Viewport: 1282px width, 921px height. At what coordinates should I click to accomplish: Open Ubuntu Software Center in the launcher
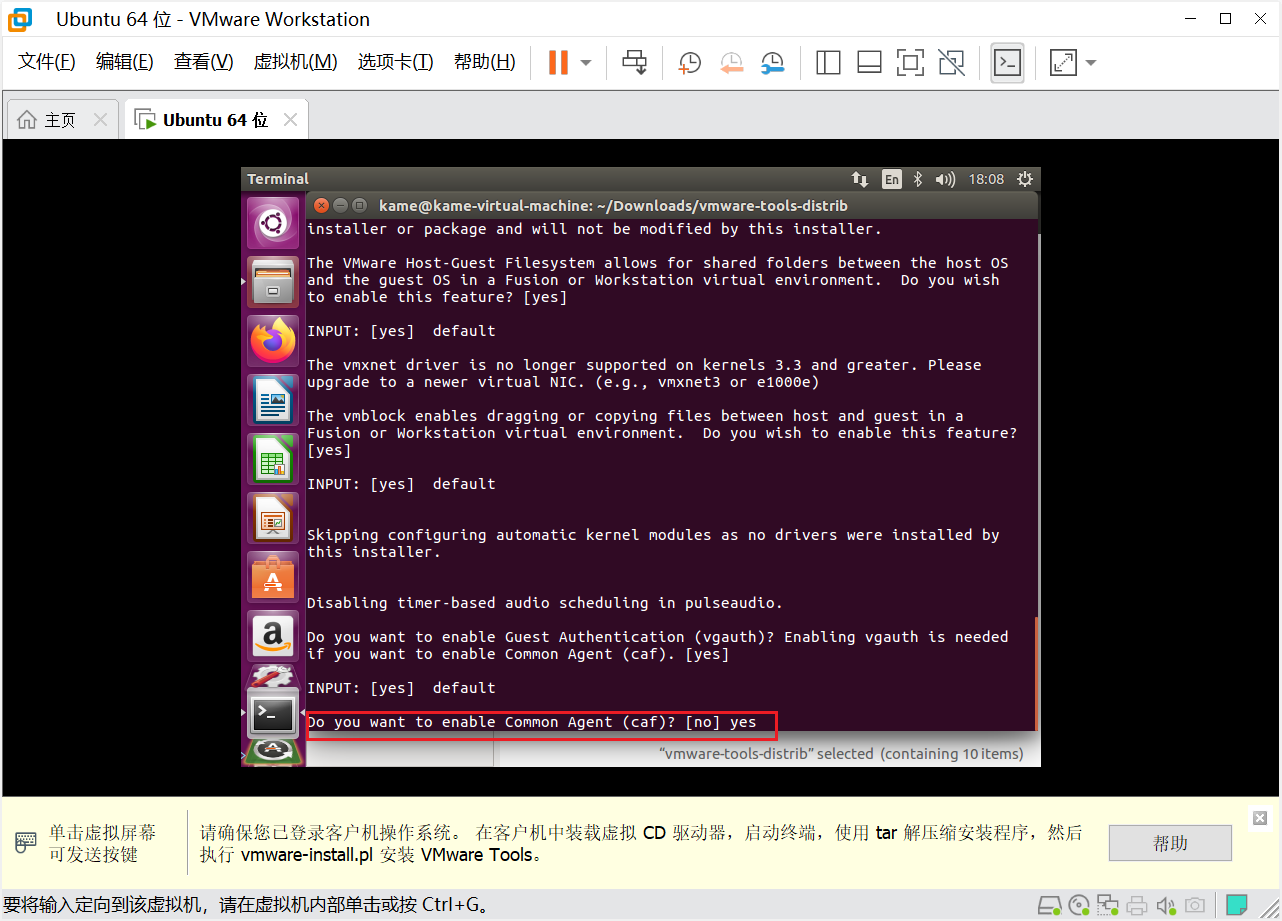273,577
